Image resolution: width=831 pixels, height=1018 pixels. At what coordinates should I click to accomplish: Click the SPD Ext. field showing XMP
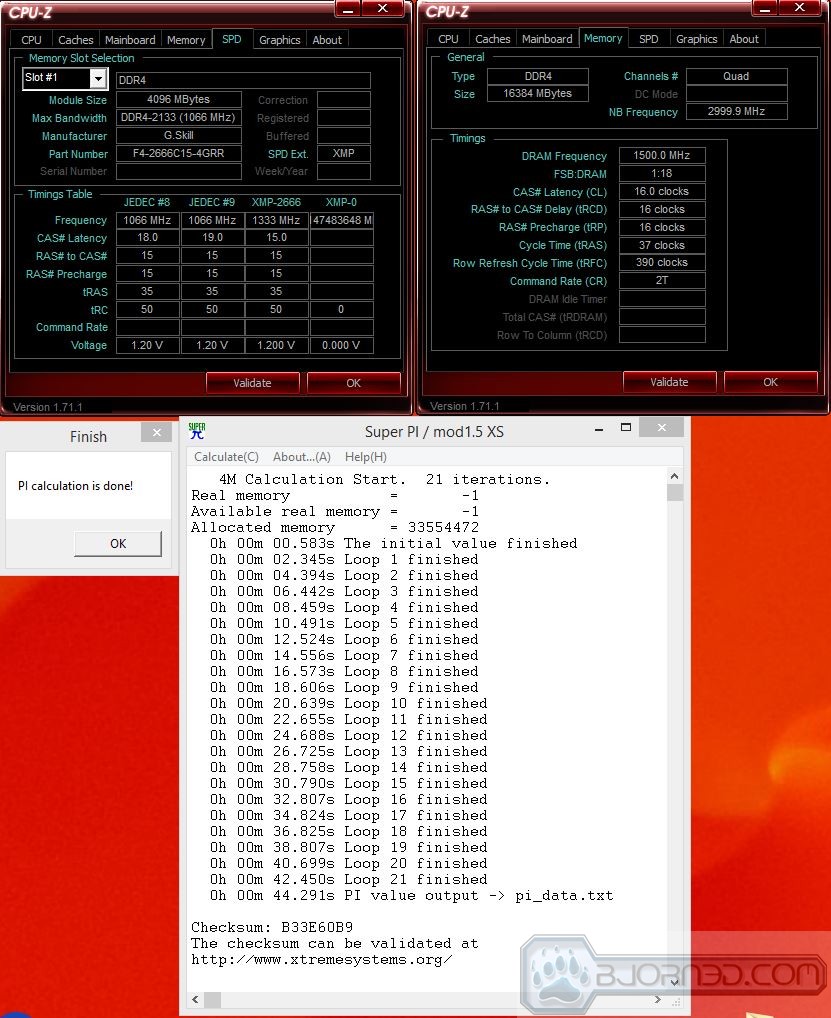pyautogui.click(x=343, y=153)
